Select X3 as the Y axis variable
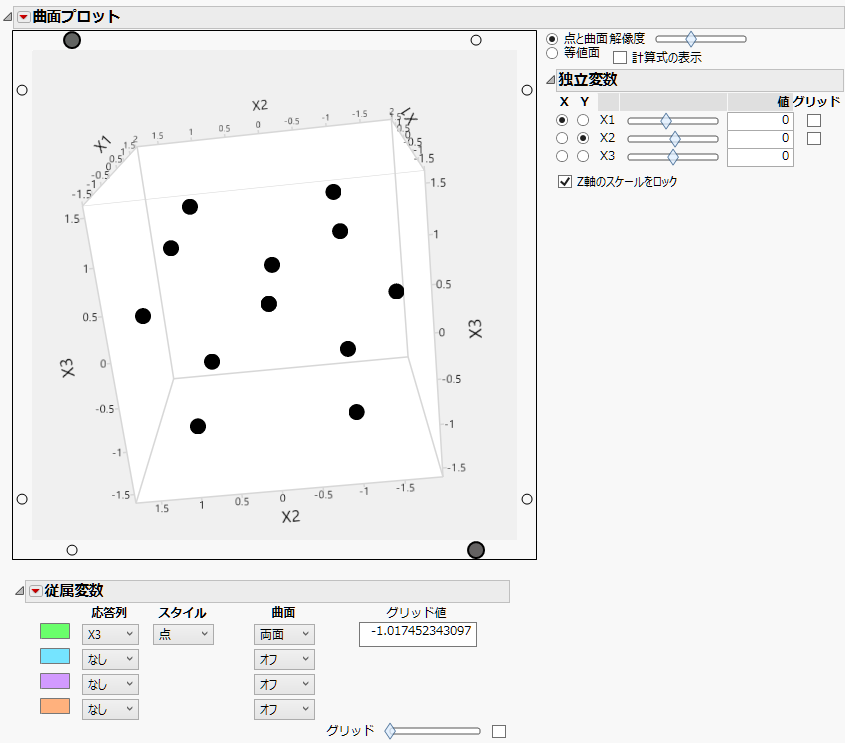This screenshot has height=743, width=845. [583, 156]
